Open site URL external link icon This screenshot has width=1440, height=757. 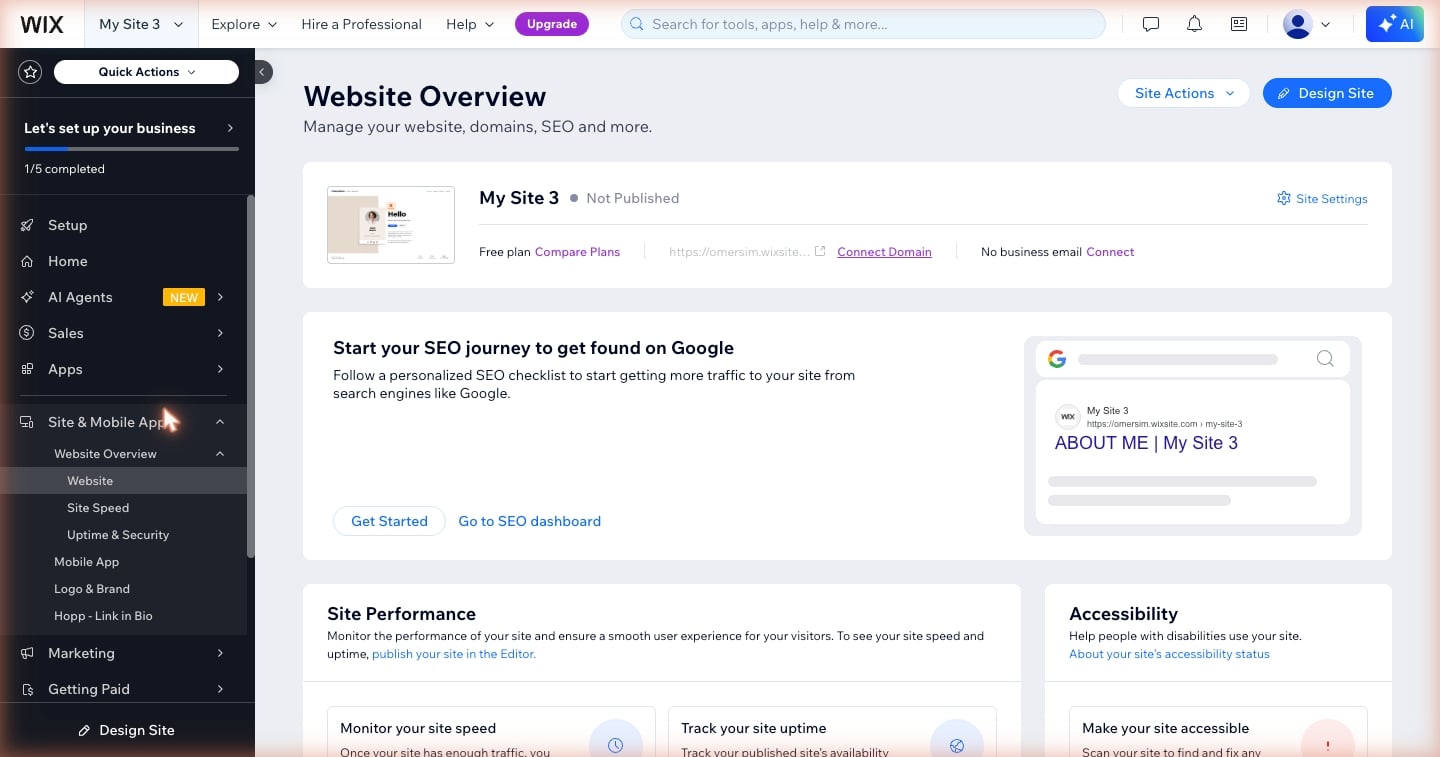(820, 251)
